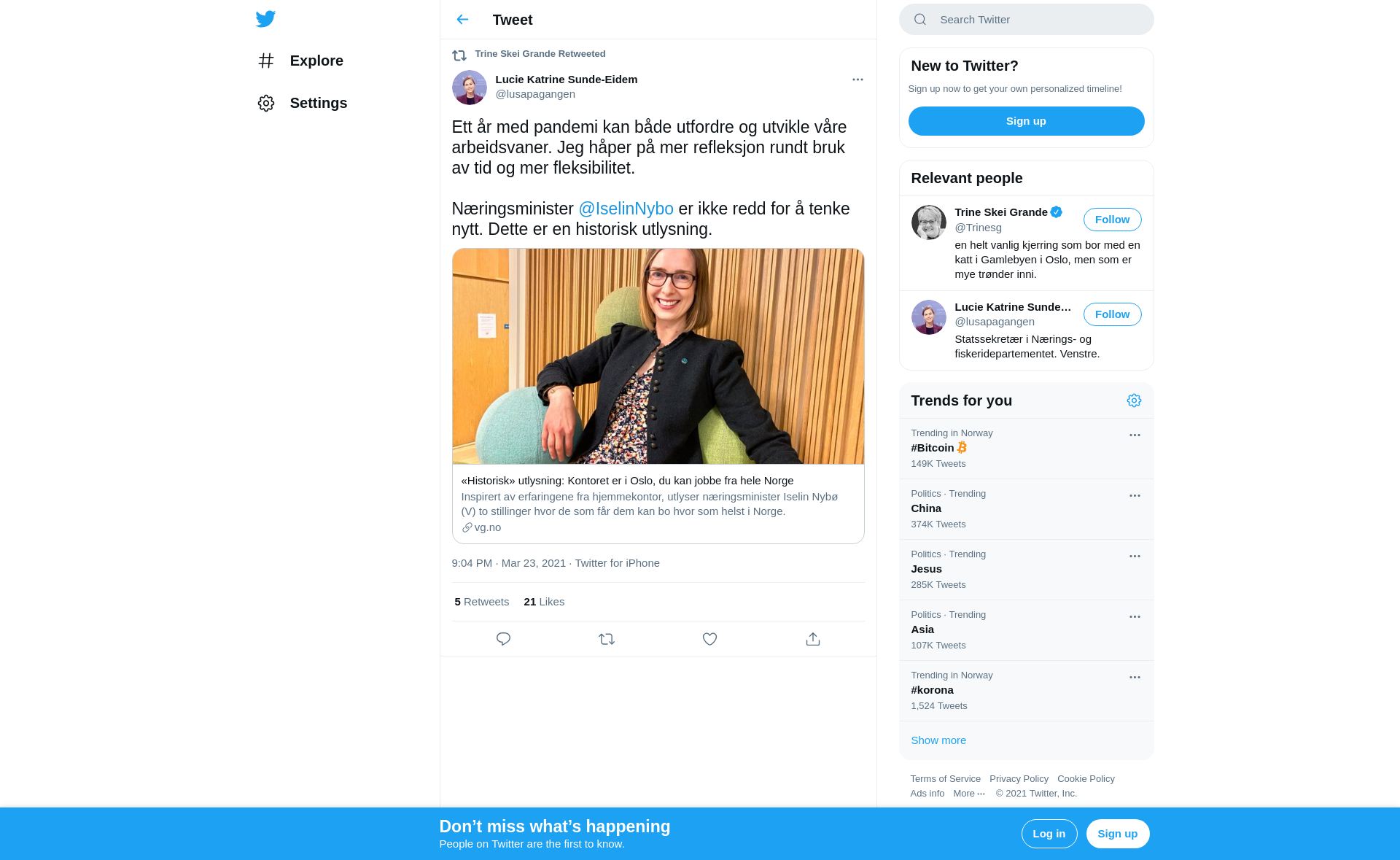Open Cookie Policy
This screenshot has width=1400, height=860.
pyautogui.click(x=1086, y=779)
